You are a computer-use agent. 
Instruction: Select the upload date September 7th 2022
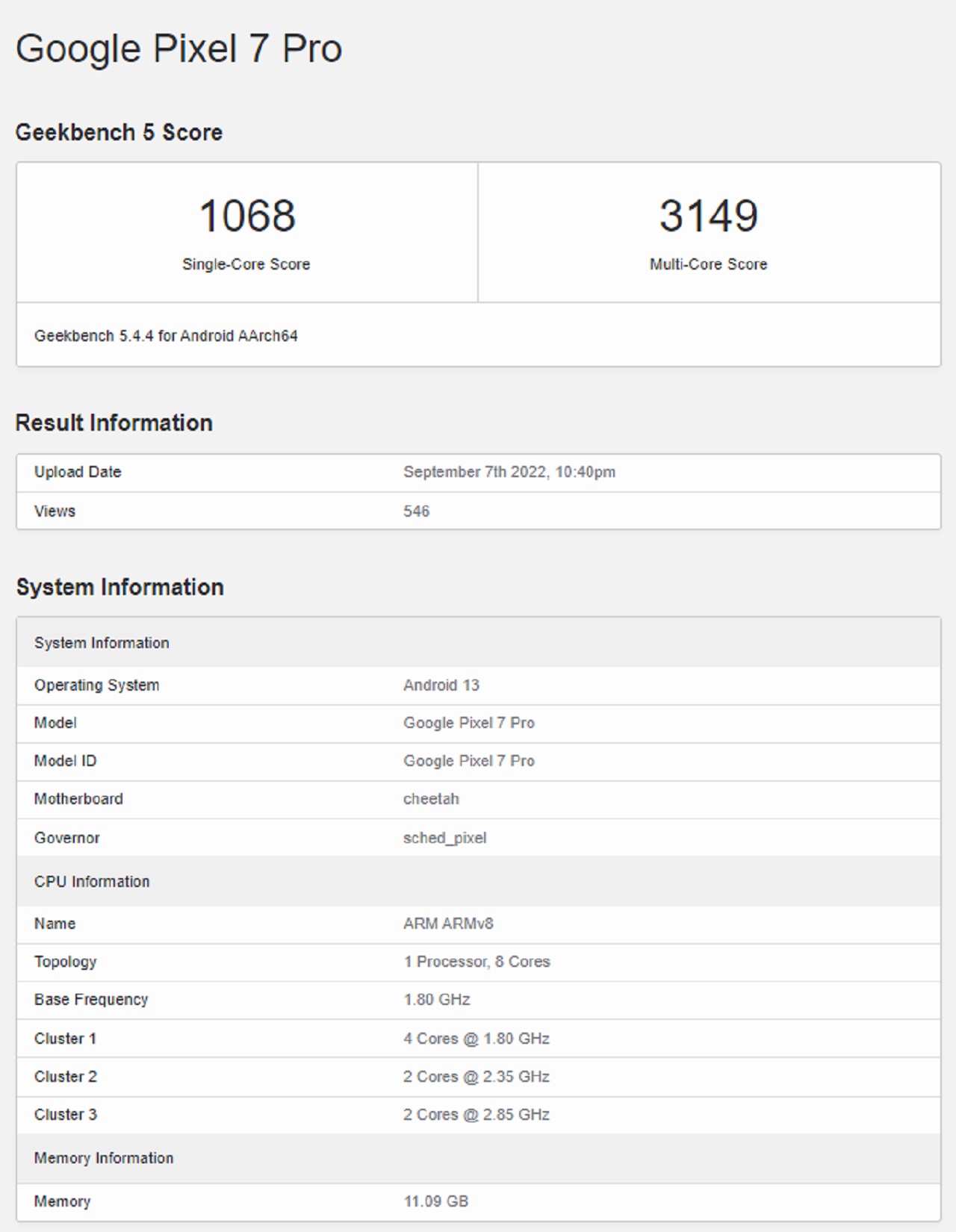[509, 472]
